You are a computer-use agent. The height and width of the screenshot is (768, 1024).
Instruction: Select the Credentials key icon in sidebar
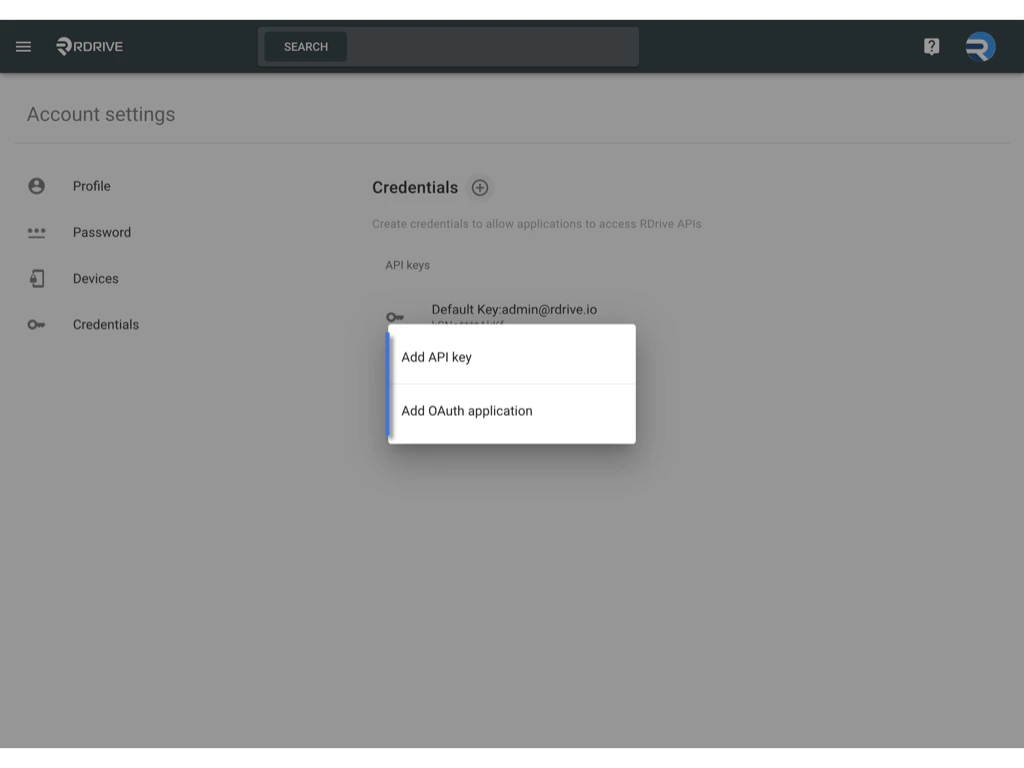point(37,324)
